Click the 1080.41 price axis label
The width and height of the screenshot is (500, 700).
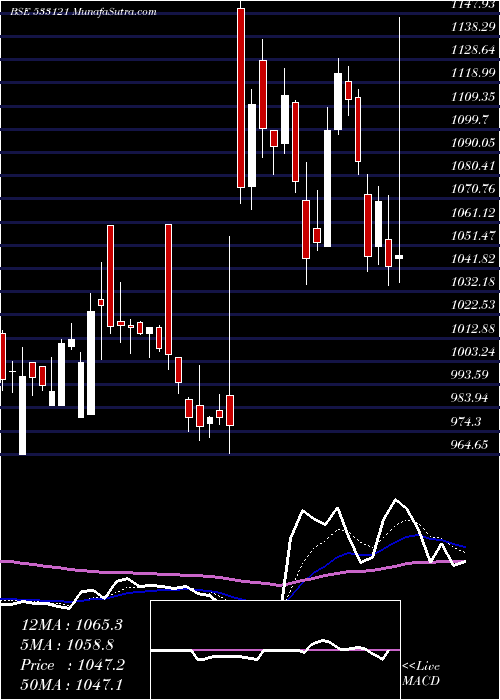[473, 167]
